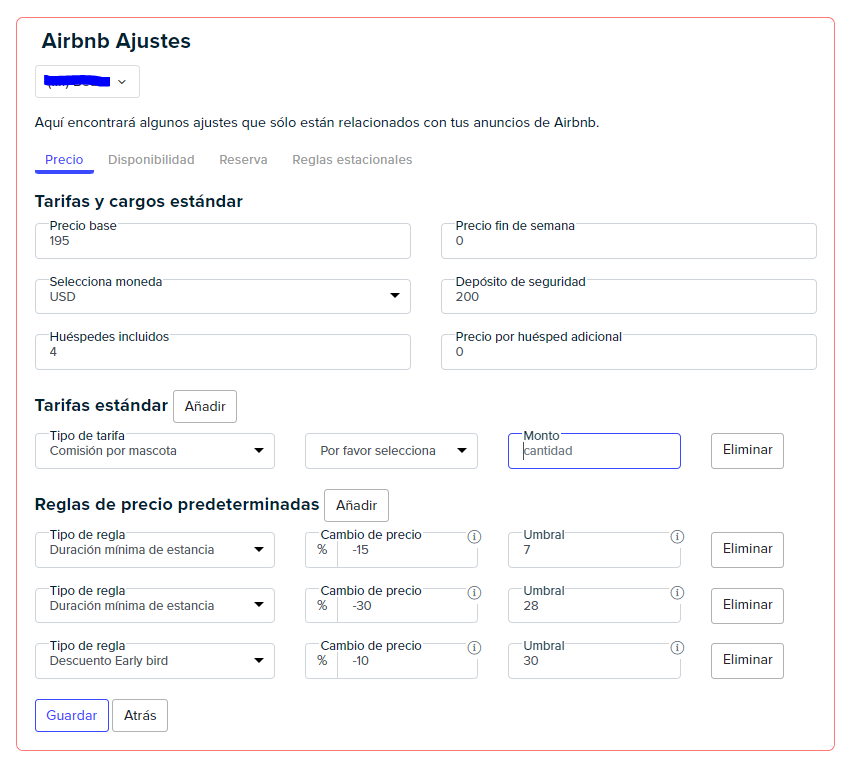The width and height of the screenshot is (857, 770).
Task: Open the Por favor selecciona dropdown
Action: coord(391,451)
